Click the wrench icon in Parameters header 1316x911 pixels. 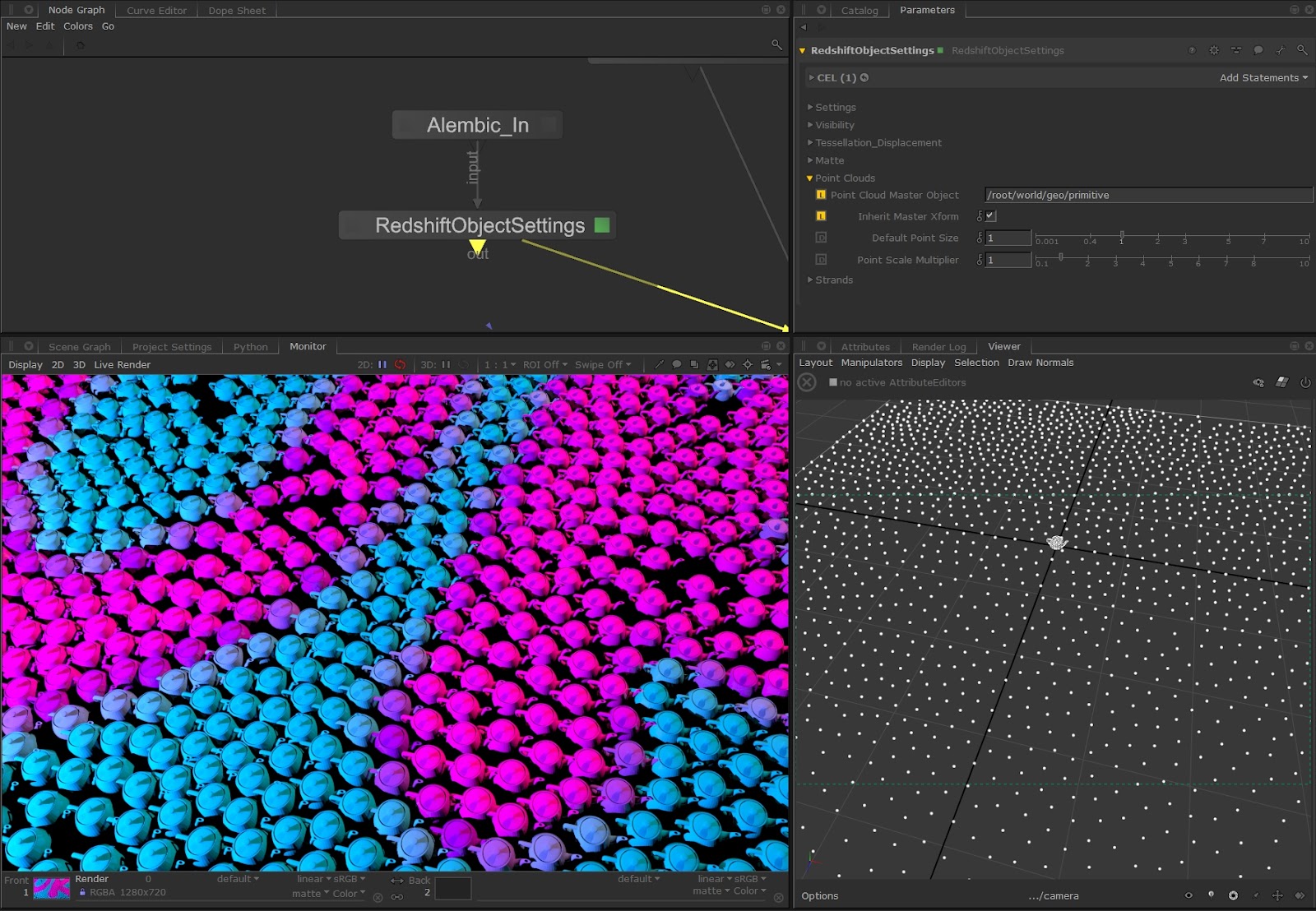(1280, 50)
